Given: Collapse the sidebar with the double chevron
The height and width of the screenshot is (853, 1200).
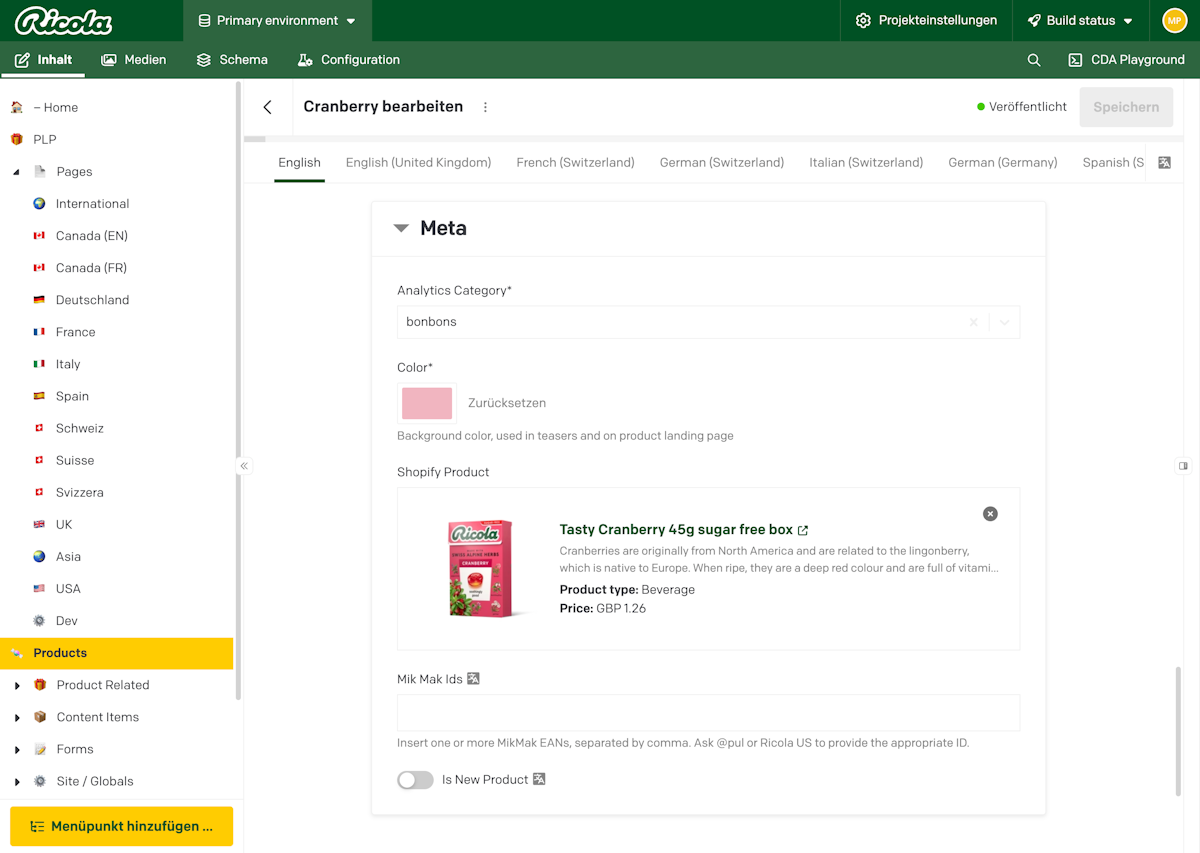Looking at the screenshot, I should (244, 466).
